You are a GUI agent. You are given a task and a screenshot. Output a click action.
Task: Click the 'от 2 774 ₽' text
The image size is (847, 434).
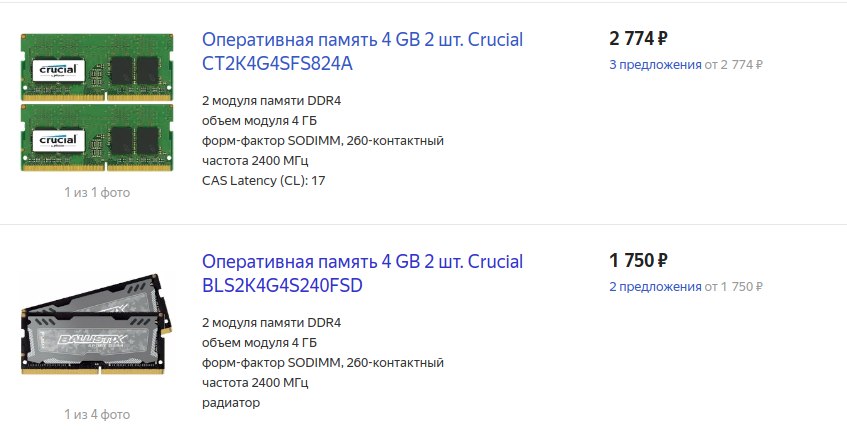click(734, 65)
